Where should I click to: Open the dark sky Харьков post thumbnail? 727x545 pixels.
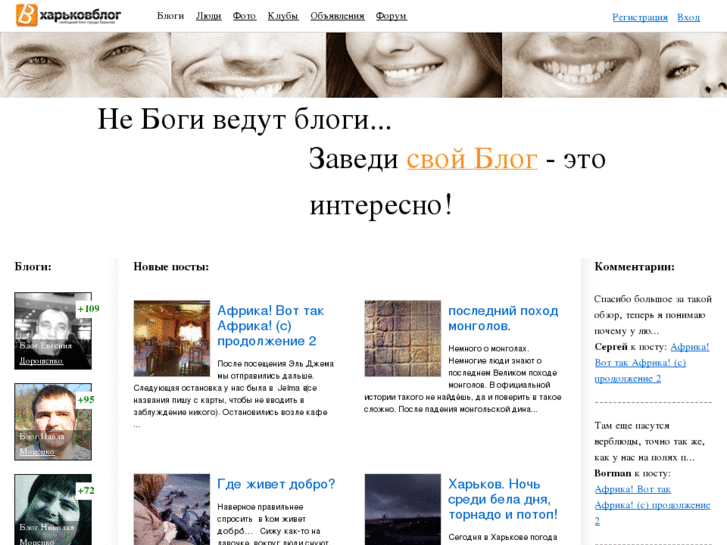pyautogui.click(x=402, y=509)
